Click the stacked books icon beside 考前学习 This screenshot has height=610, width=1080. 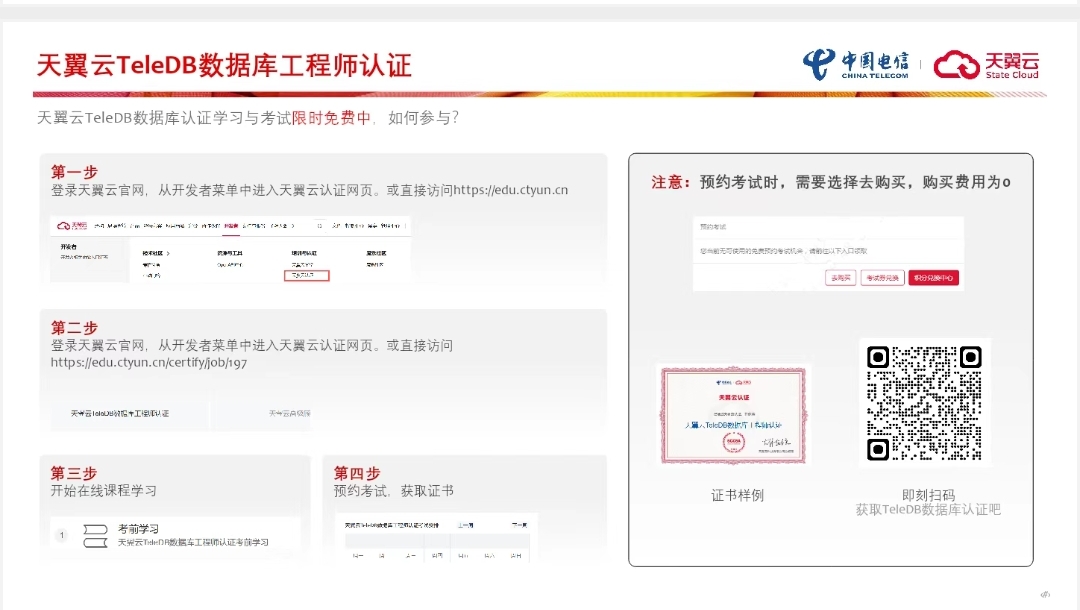click(x=95, y=536)
